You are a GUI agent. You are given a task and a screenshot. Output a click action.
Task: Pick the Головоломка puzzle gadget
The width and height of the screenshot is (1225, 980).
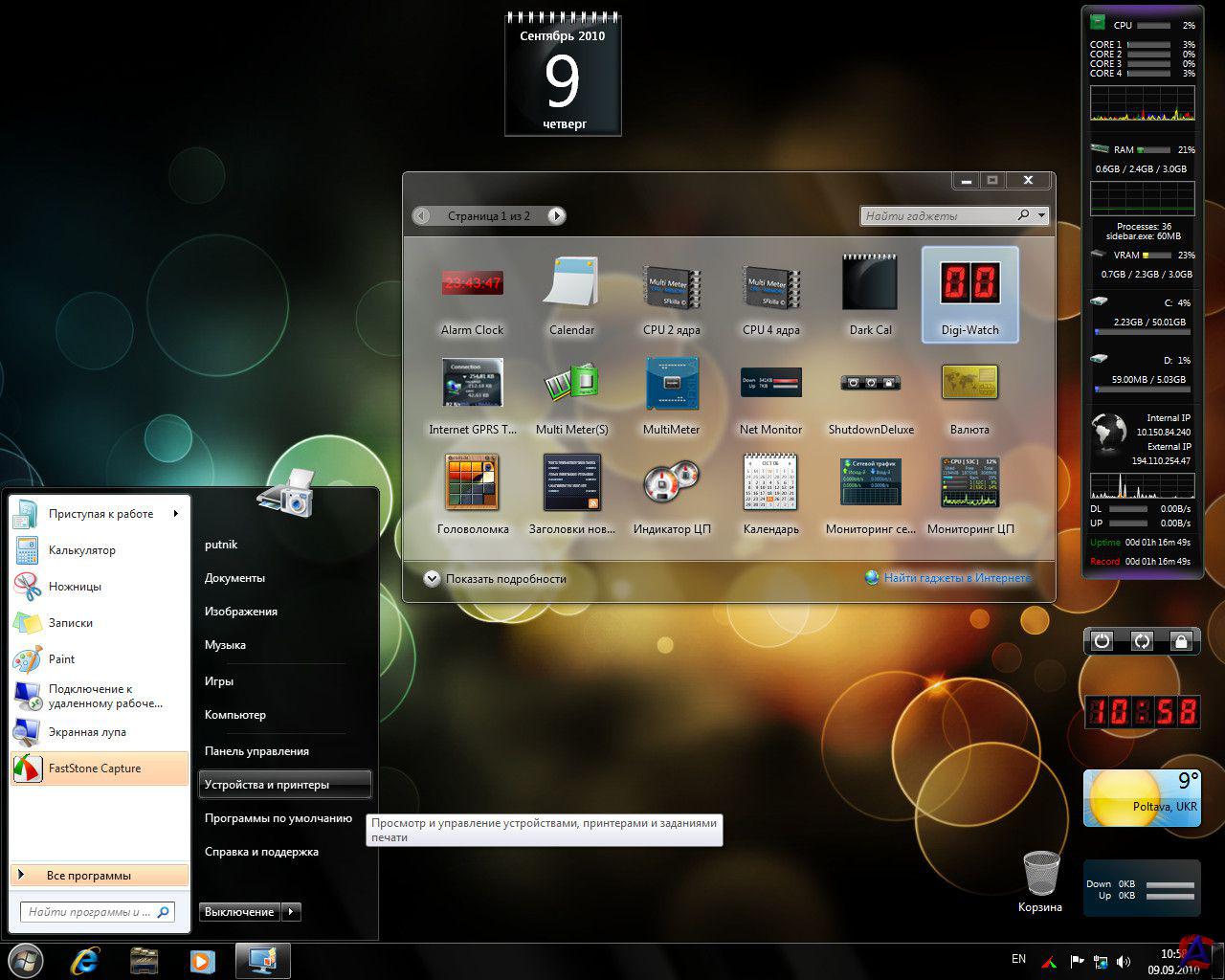pyautogui.click(x=472, y=481)
